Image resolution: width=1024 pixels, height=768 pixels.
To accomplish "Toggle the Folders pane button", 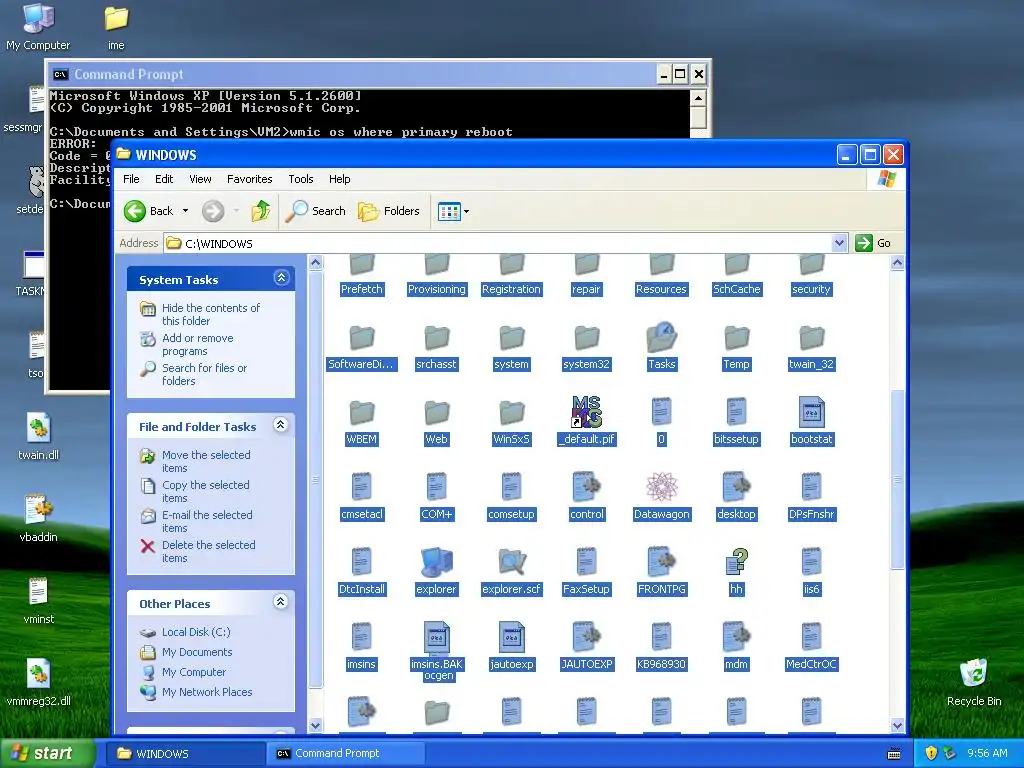I will click(389, 211).
